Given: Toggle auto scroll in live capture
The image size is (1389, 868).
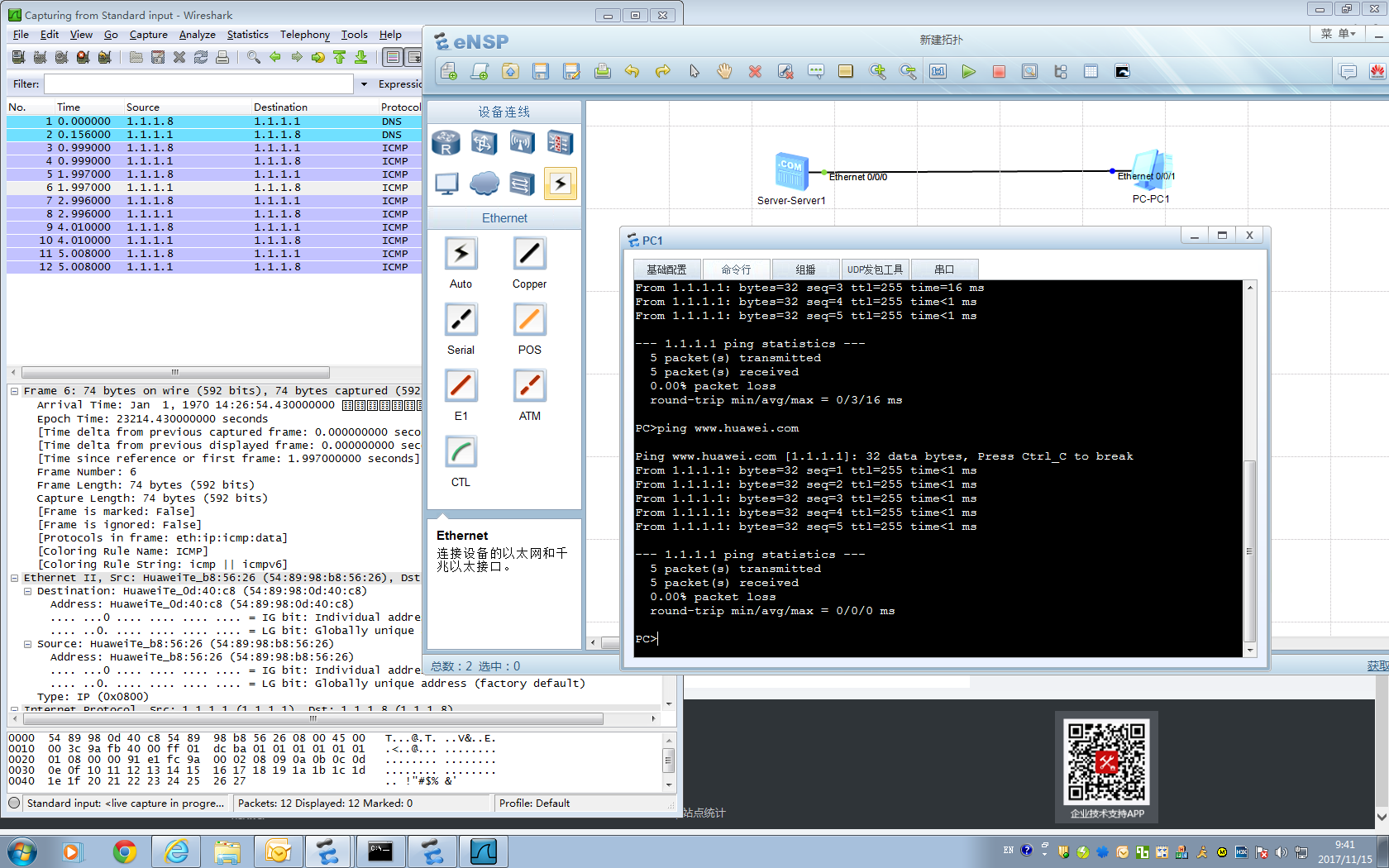Looking at the screenshot, I should (x=413, y=57).
